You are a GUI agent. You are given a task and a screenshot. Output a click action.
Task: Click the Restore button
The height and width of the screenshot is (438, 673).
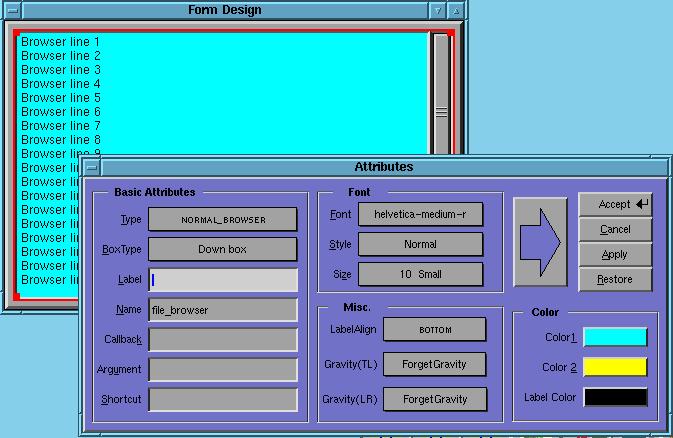615,280
